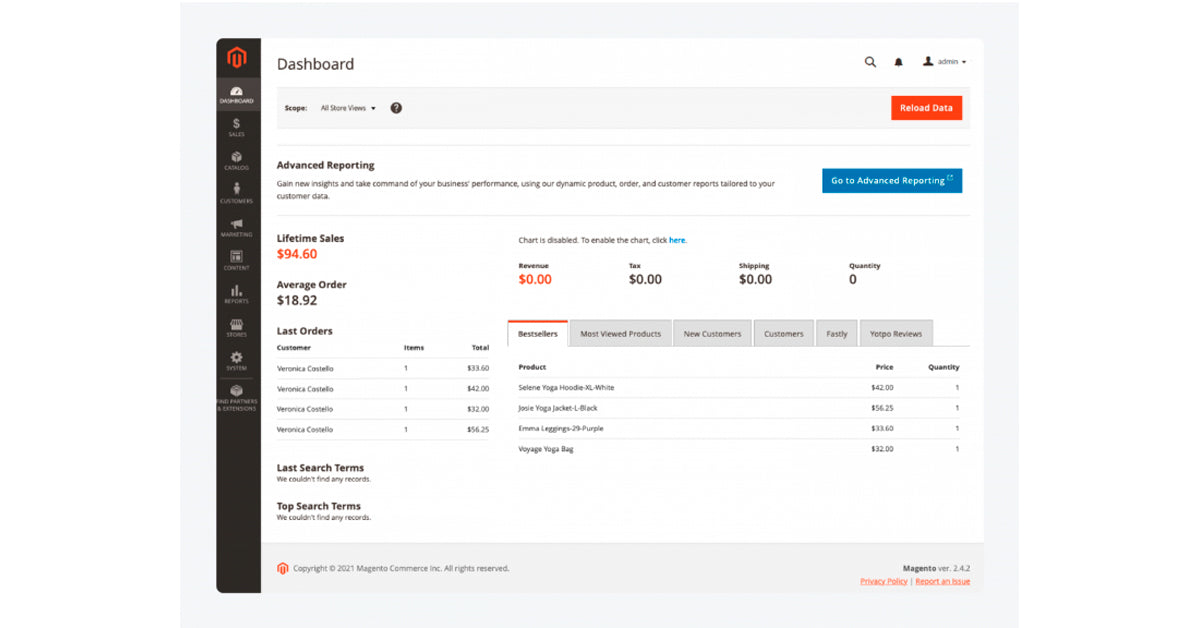Viewport: 1200px width, 628px height.
Task: Open the Content menu in the sidebar
Action: click(236, 261)
